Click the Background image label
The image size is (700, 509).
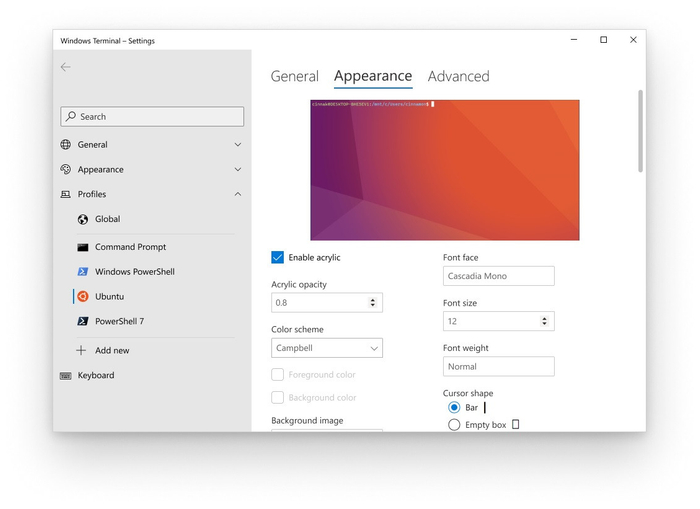tap(307, 421)
